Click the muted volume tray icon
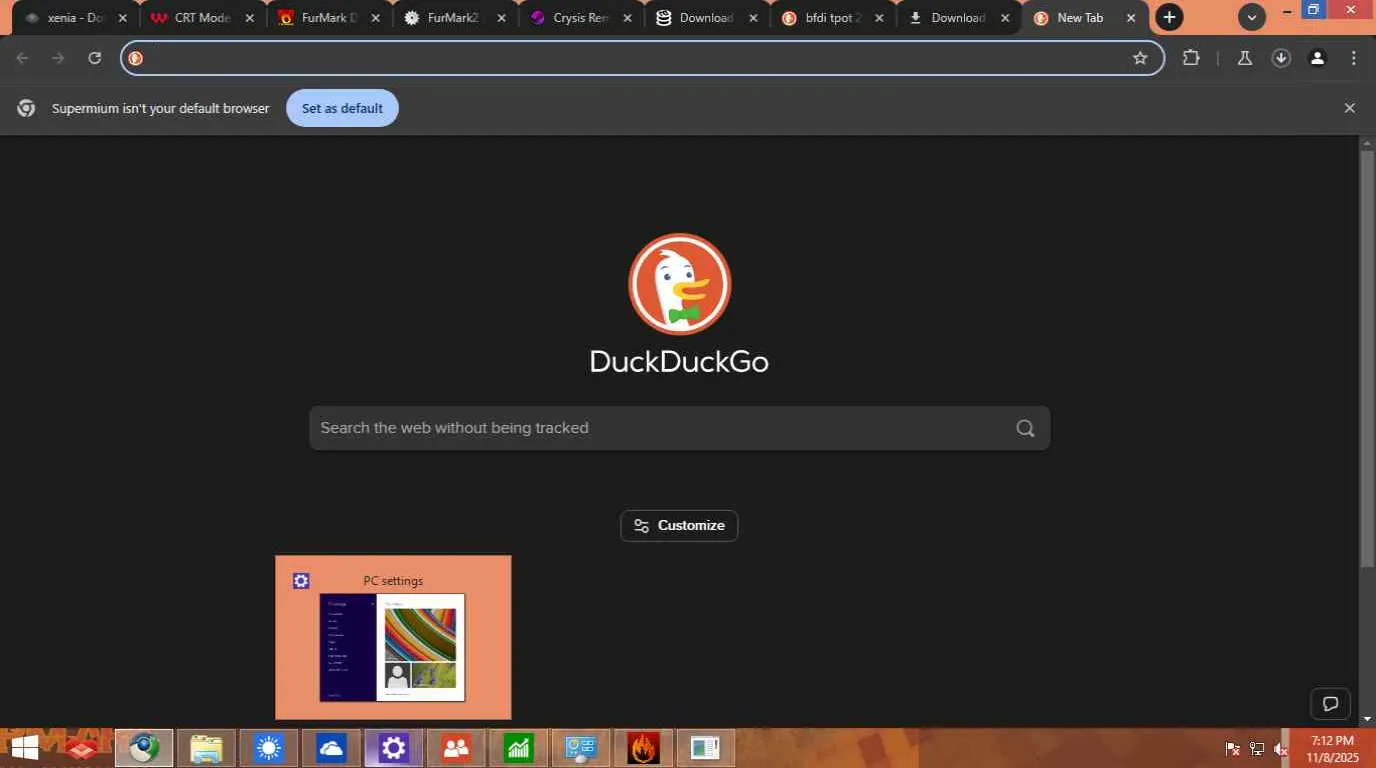 [1282, 749]
